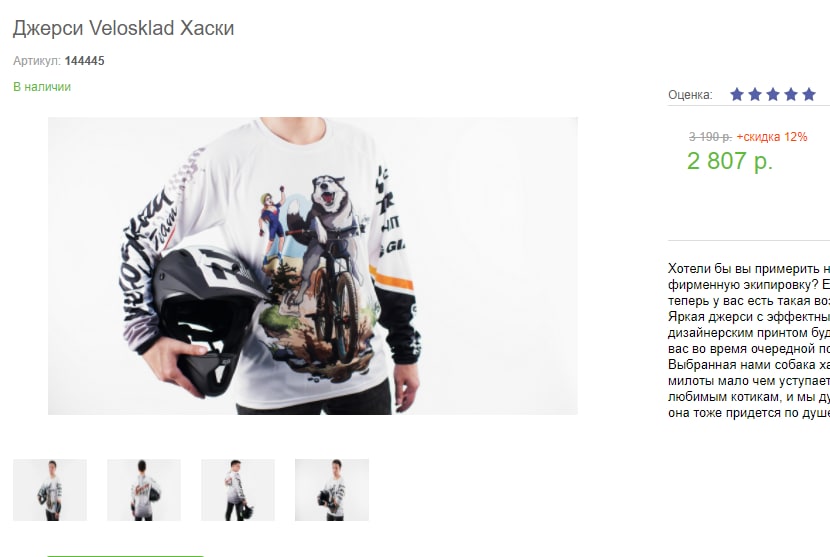Viewport: 830px width, 557px height.
Task: Click the product title Джерси Velosklad Хаски
Action: [x=123, y=28]
